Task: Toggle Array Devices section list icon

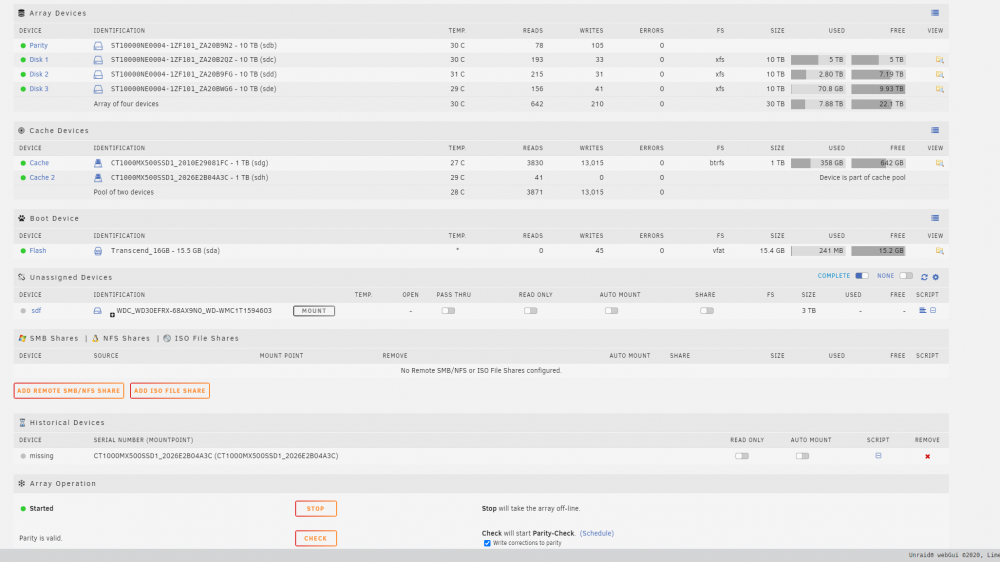Action: point(935,13)
